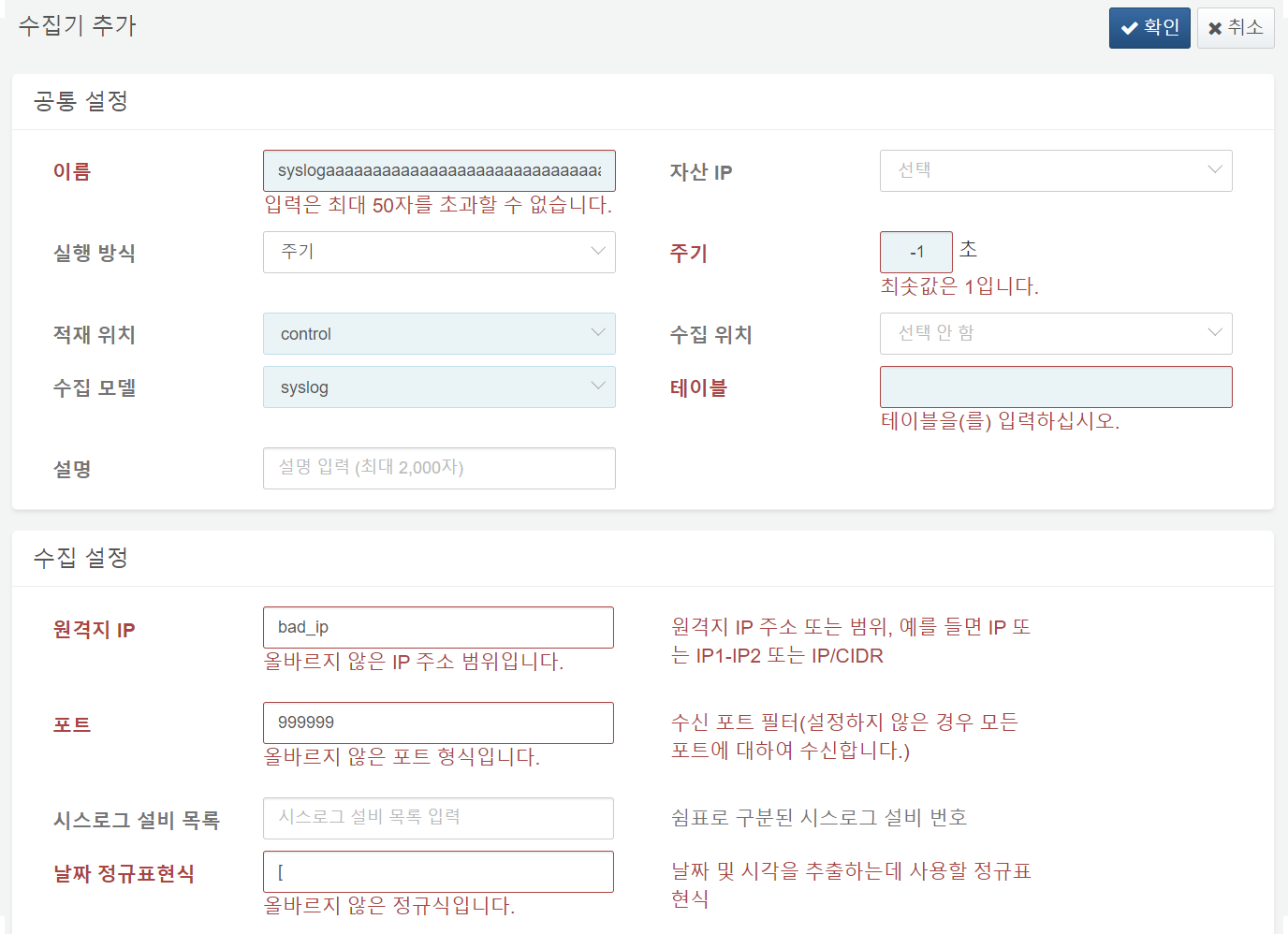
Task: Click the 쉼표로 구분된 시스로그 설비 번호 hint
Action: (x=819, y=818)
